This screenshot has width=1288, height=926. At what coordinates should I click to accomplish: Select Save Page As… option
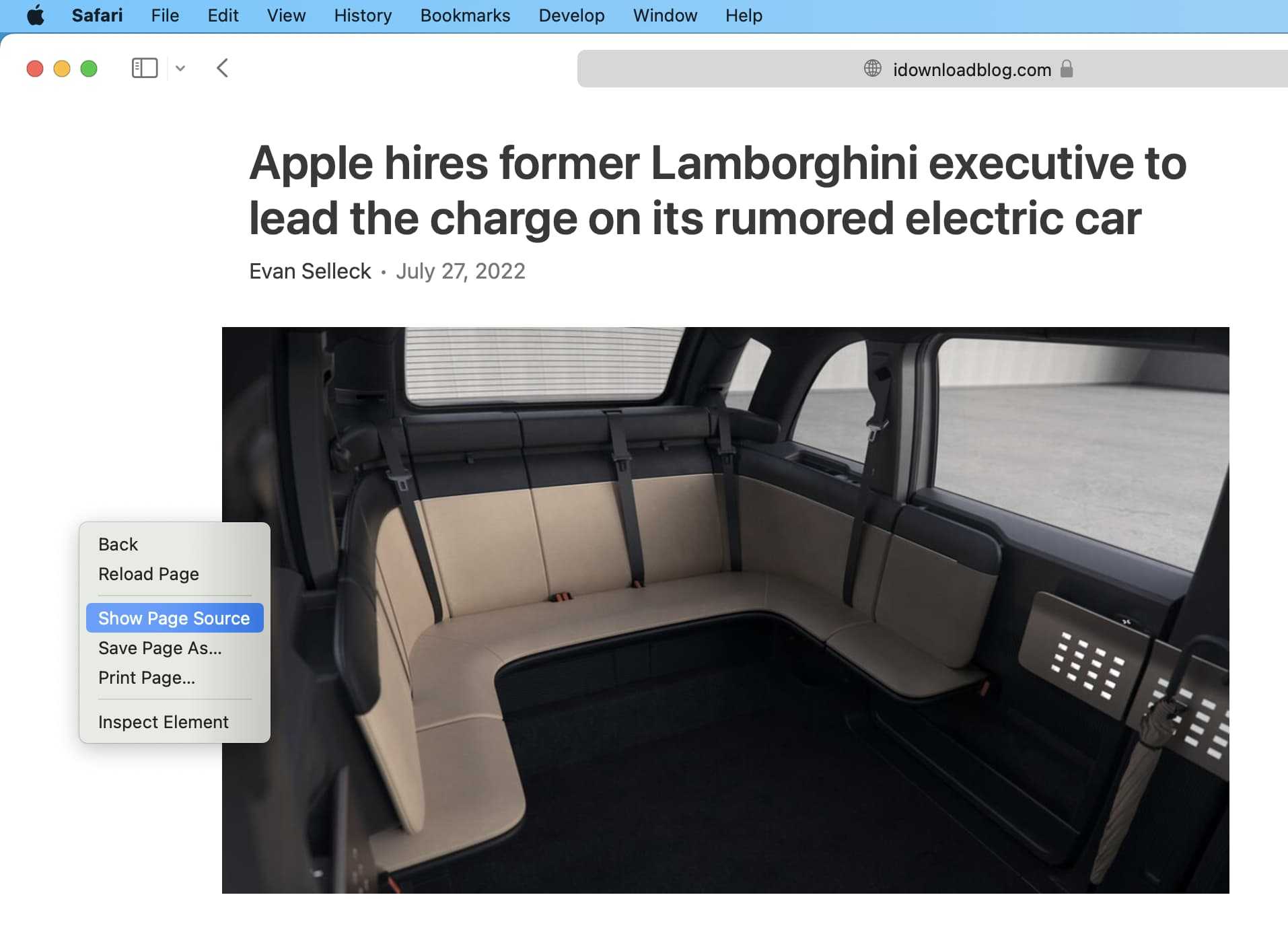(160, 647)
